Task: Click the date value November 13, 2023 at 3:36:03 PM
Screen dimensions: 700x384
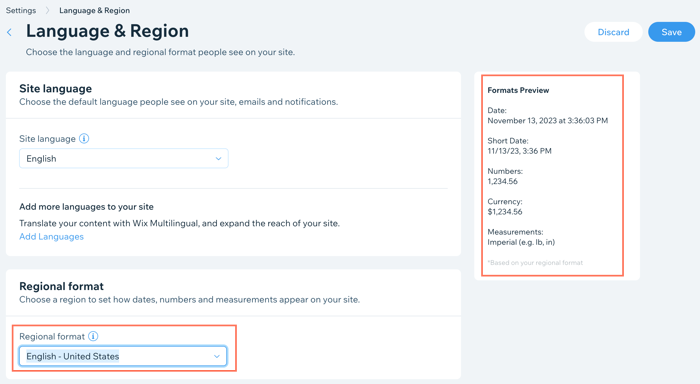Action: 548,121
